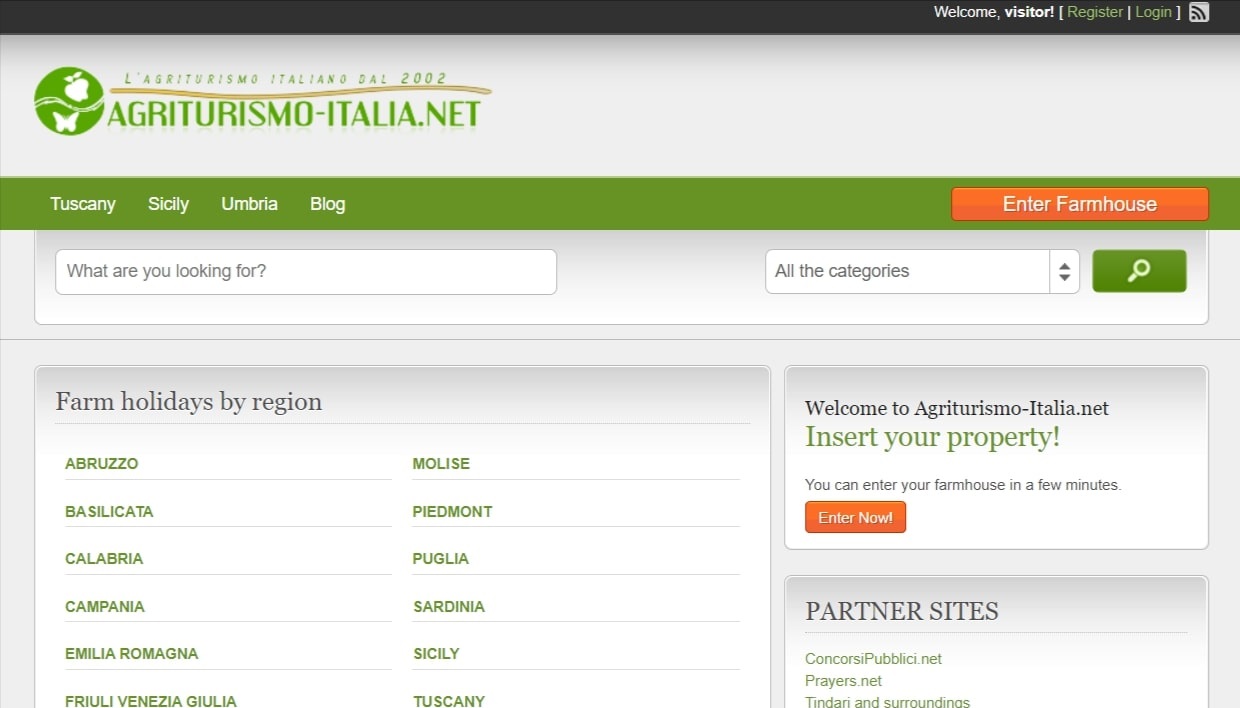
Task: Expand the All the categories dropdown
Action: pyautogui.click(x=922, y=271)
